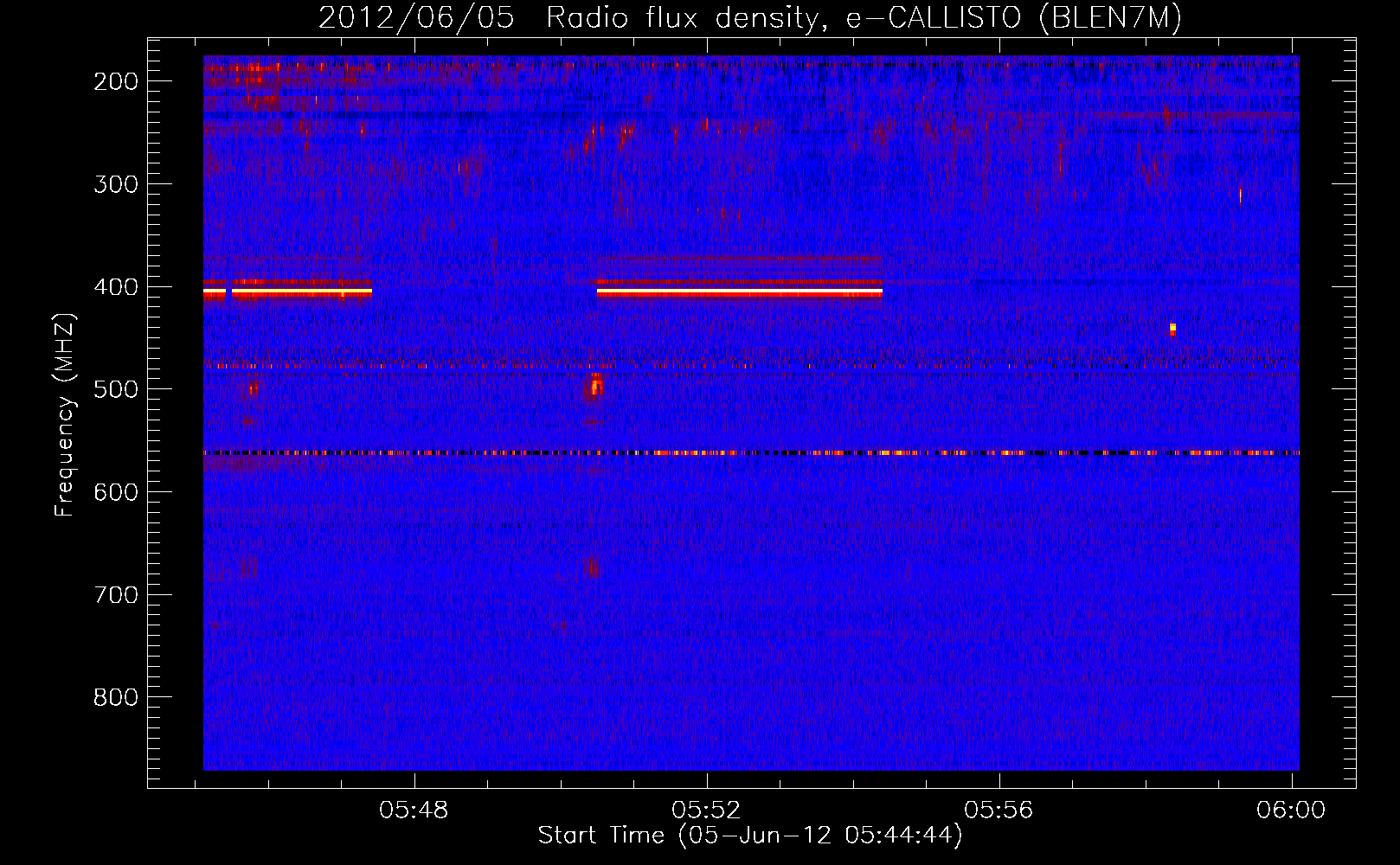Click the "Frequency (MHZ)" axis label
The height and width of the screenshot is (865, 1400).
click(65, 415)
